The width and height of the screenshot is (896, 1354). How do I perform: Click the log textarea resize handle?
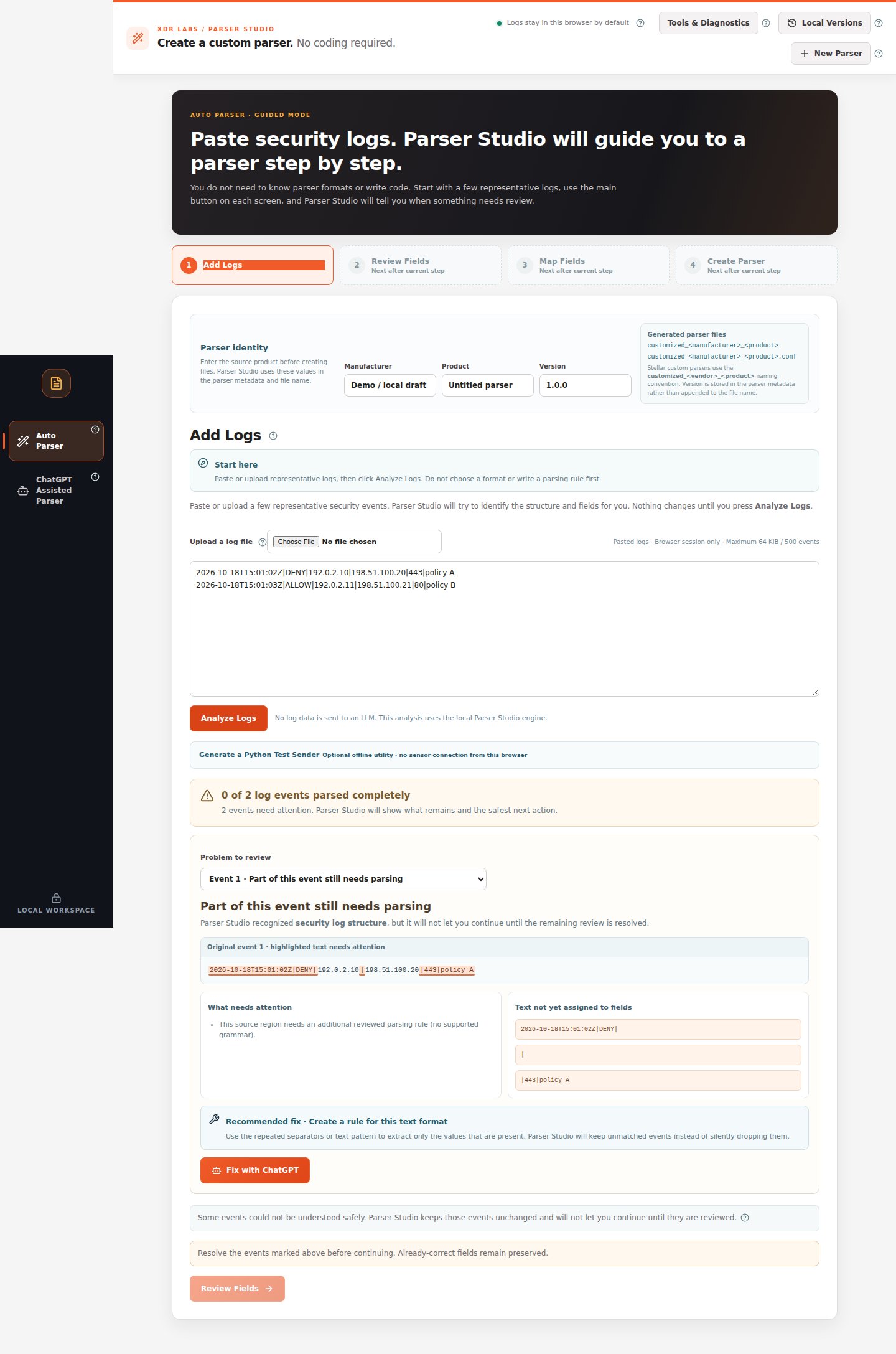click(x=815, y=692)
